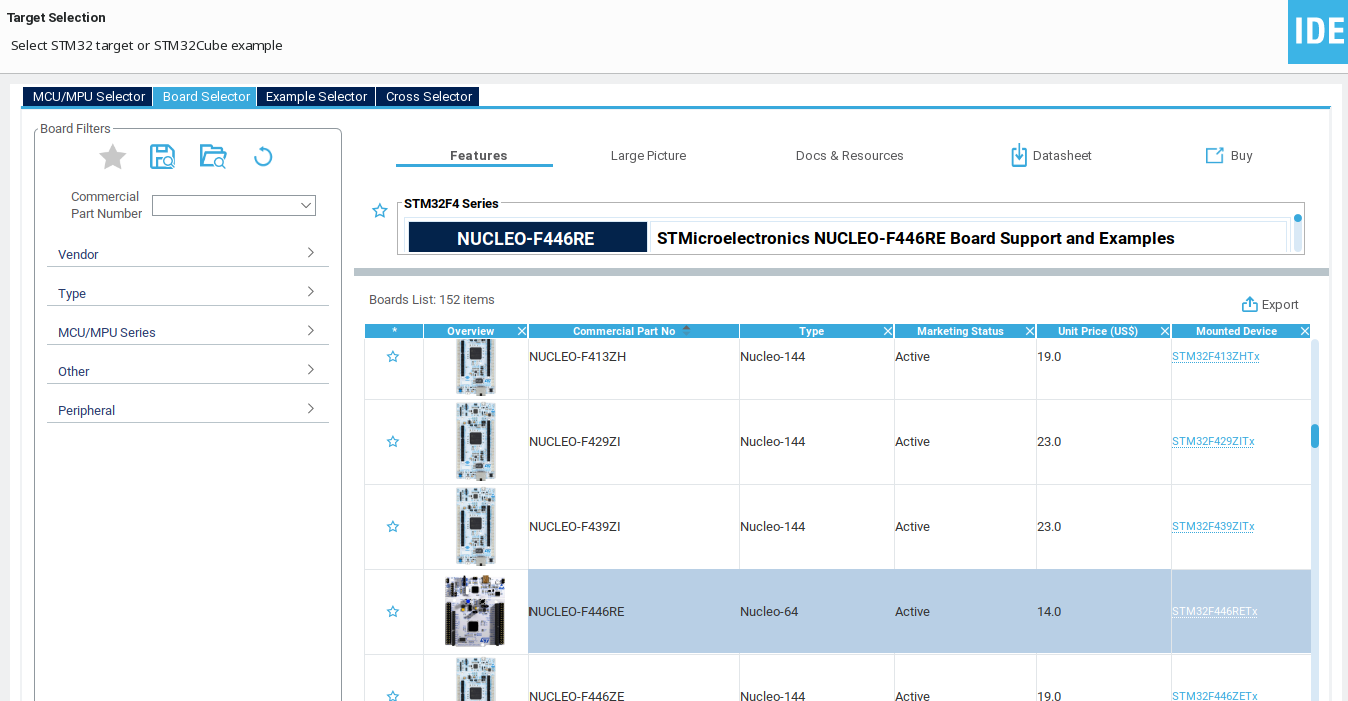Open the Docs & Resources tab
Screen dimensions: 1348x701
849,155
